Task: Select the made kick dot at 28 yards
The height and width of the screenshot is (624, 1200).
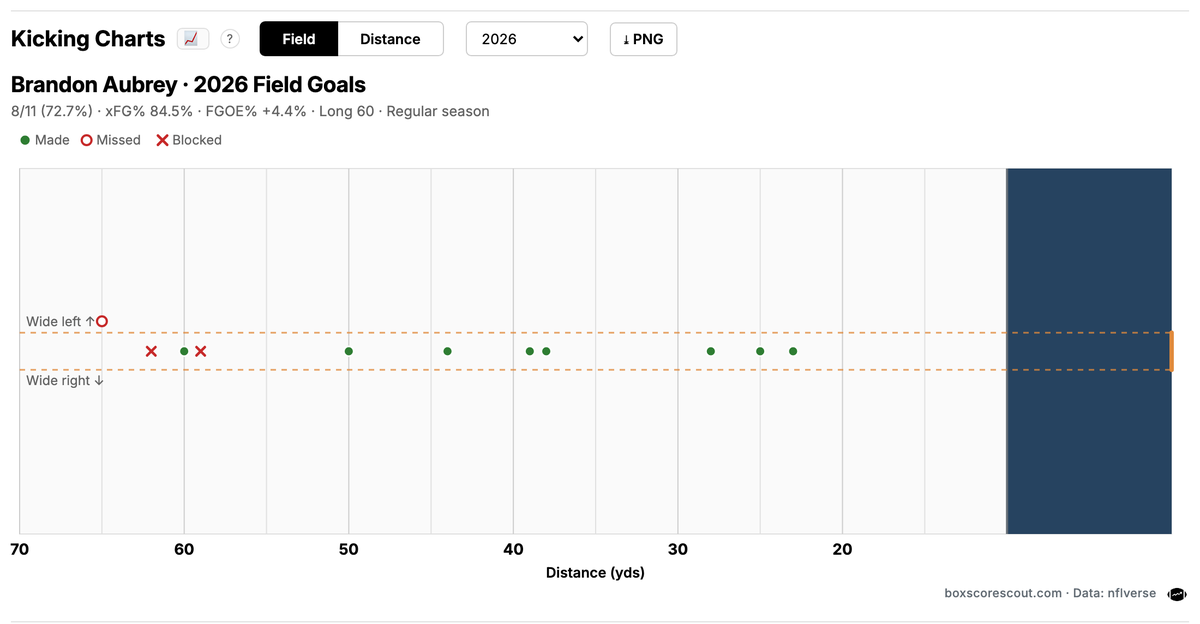Action: [x=711, y=351]
